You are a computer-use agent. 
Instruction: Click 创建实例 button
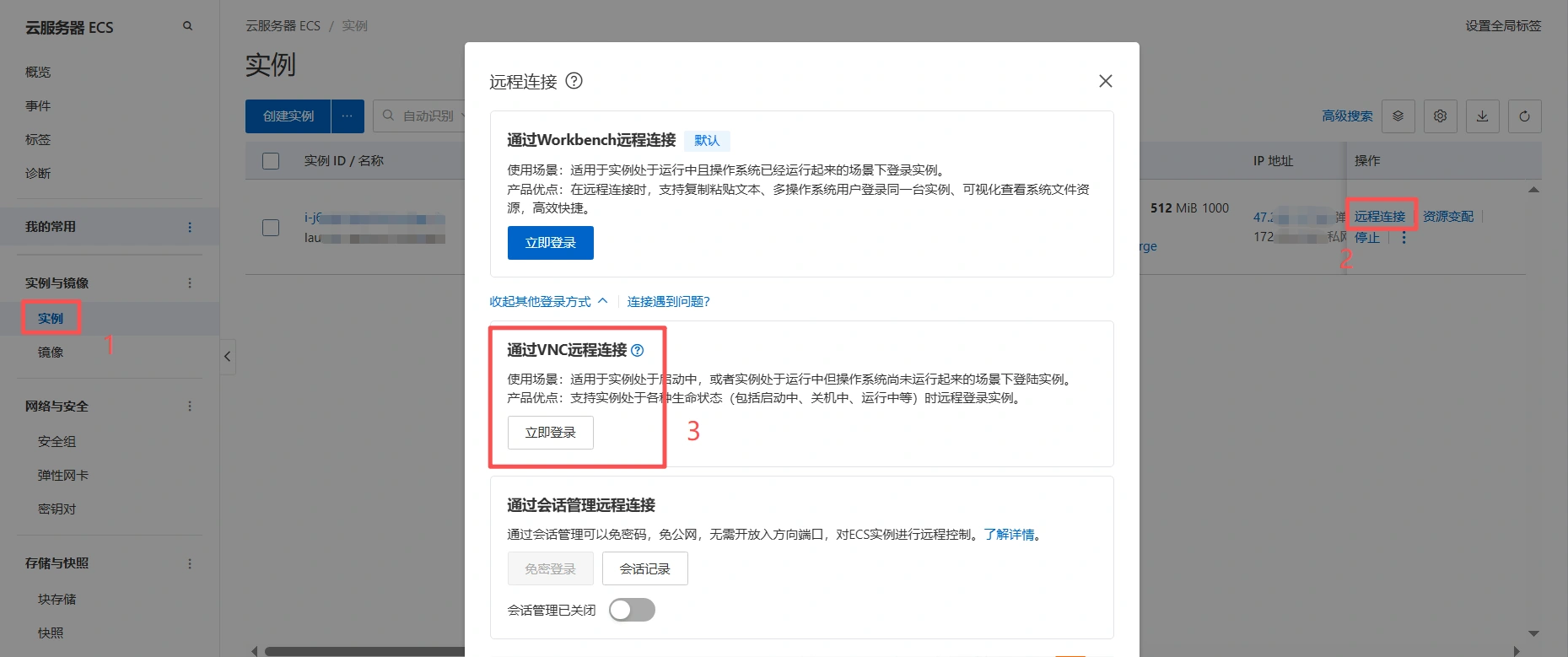(288, 116)
